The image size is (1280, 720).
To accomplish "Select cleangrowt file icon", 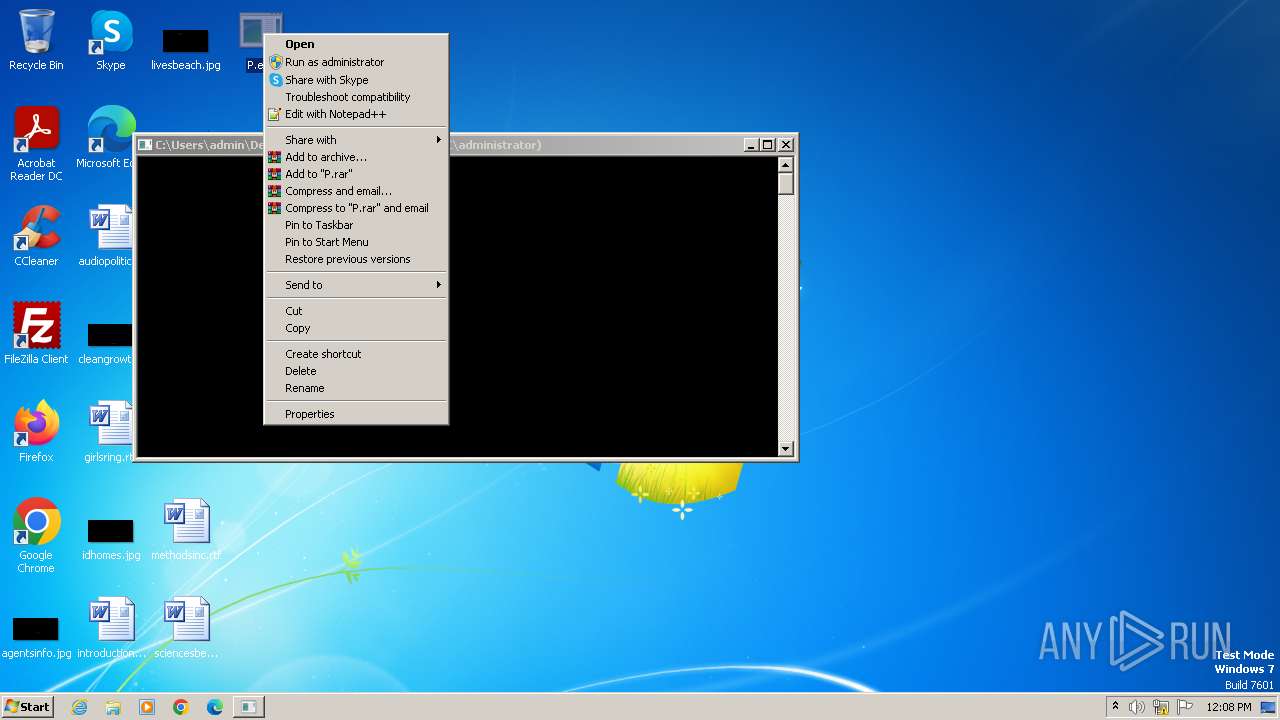I will pos(106,342).
